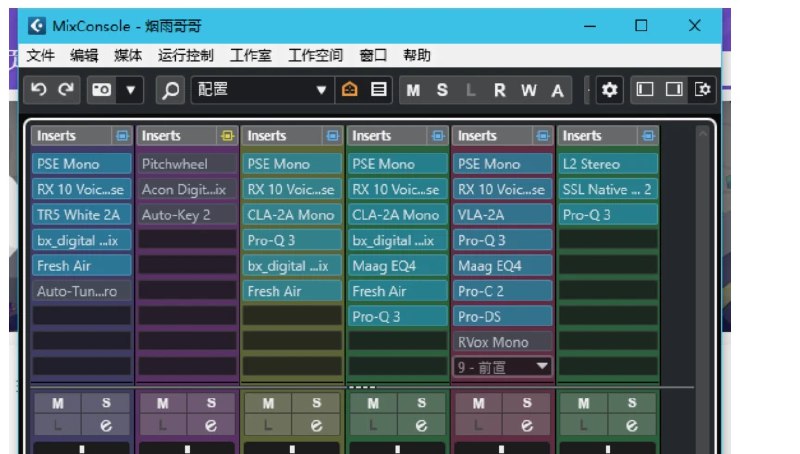The width and height of the screenshot is (800, 454).
Task: Edit settings of the fourth channel
Action: point(421,425)
